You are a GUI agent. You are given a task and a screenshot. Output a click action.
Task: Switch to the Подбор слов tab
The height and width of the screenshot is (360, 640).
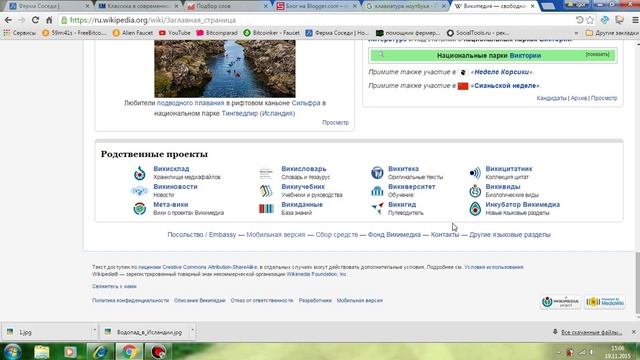click(x=227, y=6)
